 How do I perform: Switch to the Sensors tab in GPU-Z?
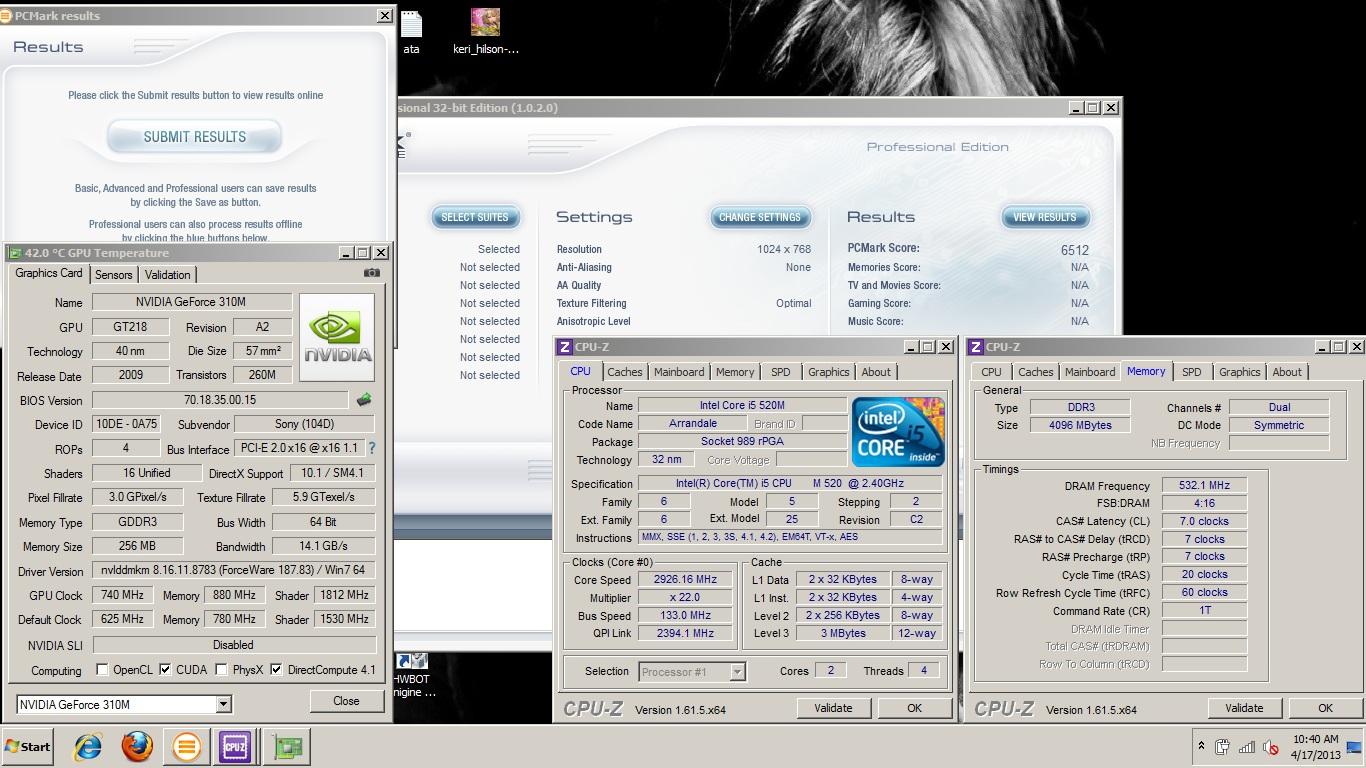[x=113, y=274]
